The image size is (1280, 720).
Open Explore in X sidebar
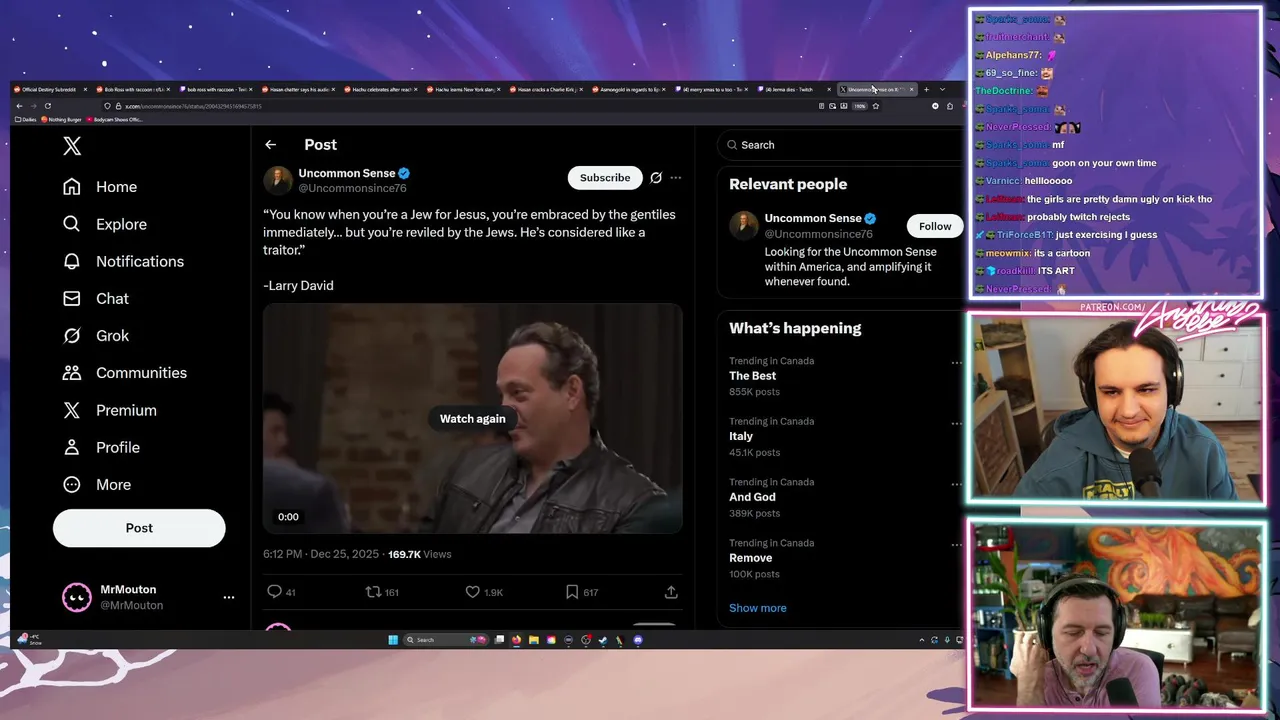(x=104, y=224)
